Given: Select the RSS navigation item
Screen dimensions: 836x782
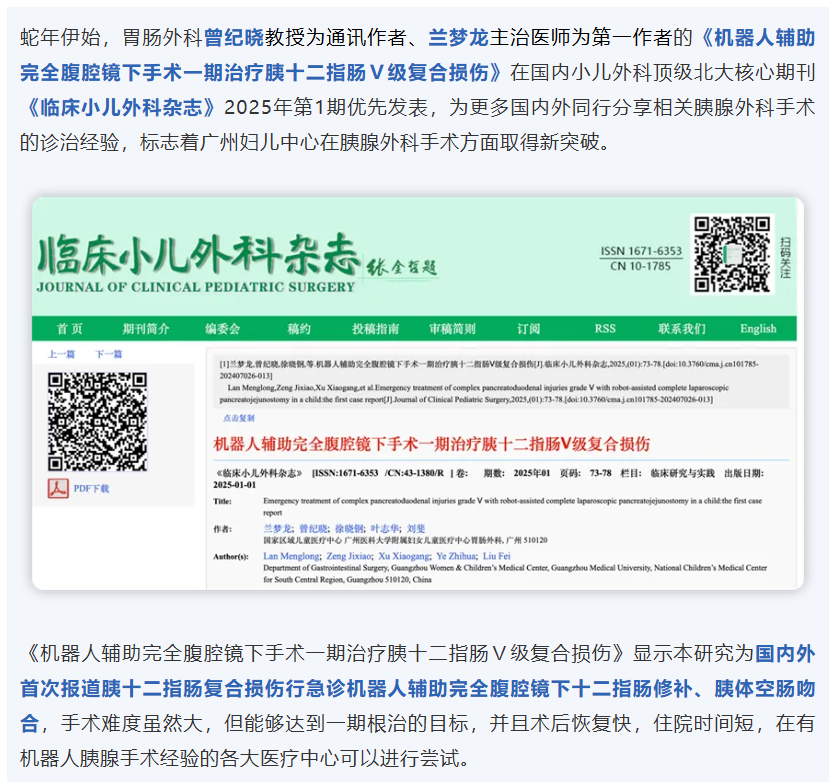Looking at the screenshot, I should coord(605,329).
